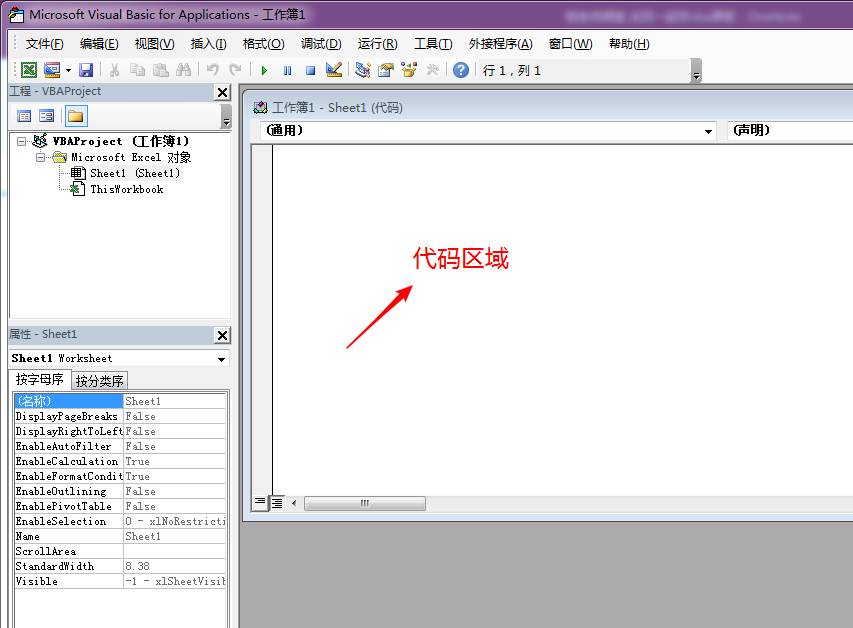Open the 运行(R) menu

click(378, 44)
